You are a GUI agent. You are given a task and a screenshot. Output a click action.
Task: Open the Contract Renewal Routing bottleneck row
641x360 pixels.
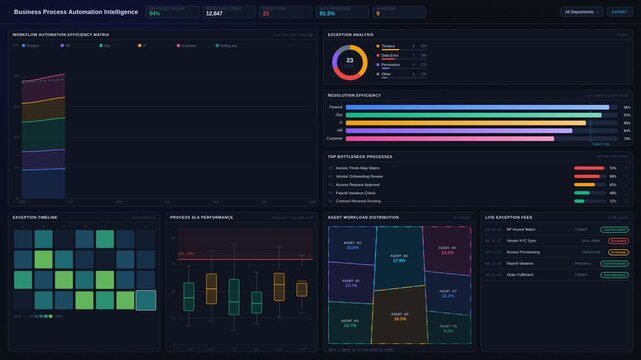478,201
